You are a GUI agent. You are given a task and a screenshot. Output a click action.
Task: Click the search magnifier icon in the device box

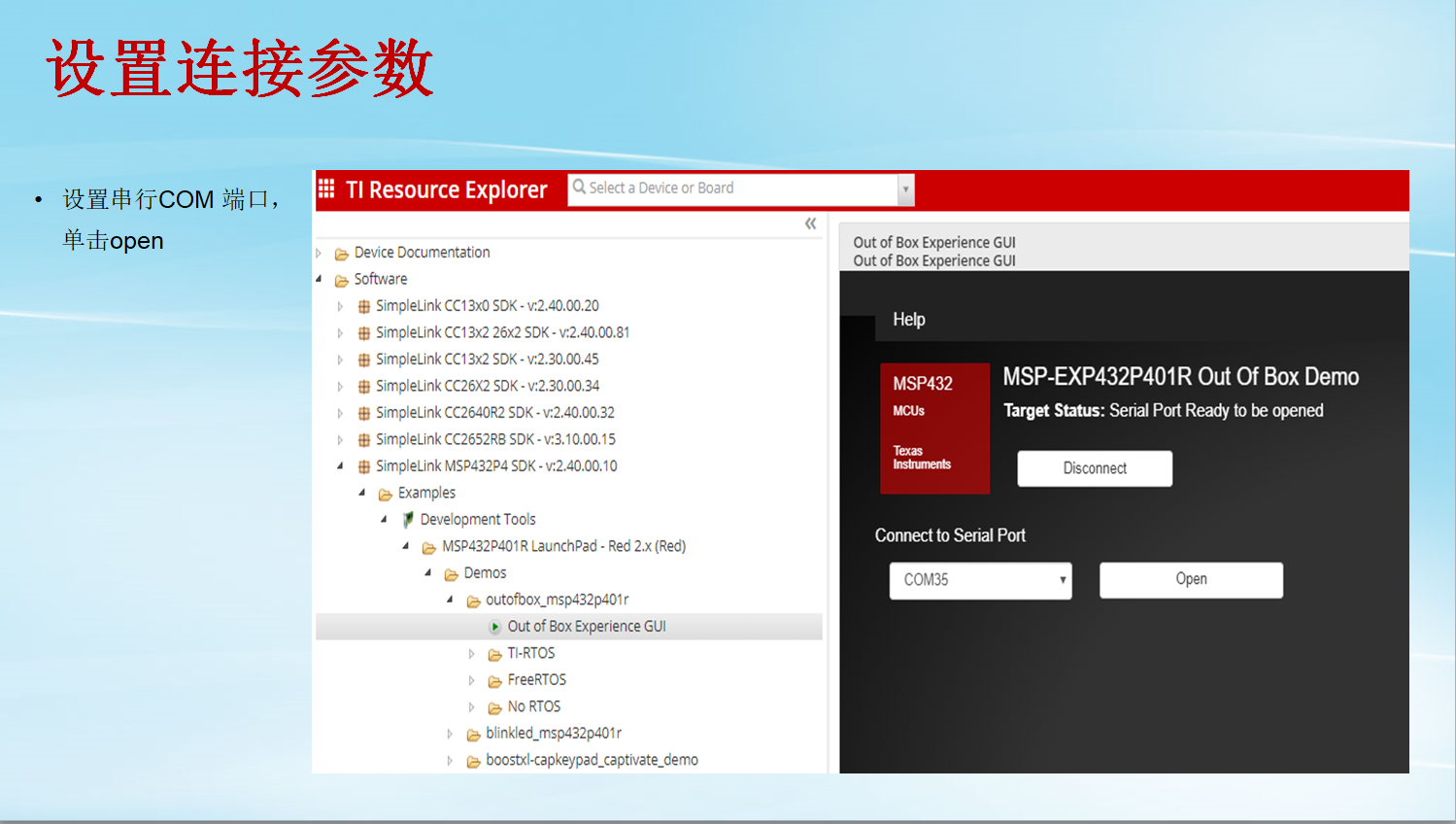coord(579,187)
